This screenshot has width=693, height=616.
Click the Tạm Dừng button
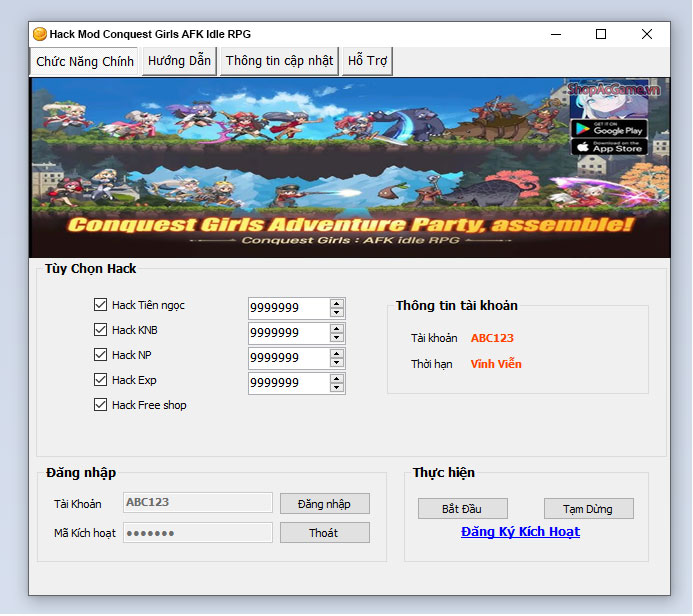coord(589,509)
